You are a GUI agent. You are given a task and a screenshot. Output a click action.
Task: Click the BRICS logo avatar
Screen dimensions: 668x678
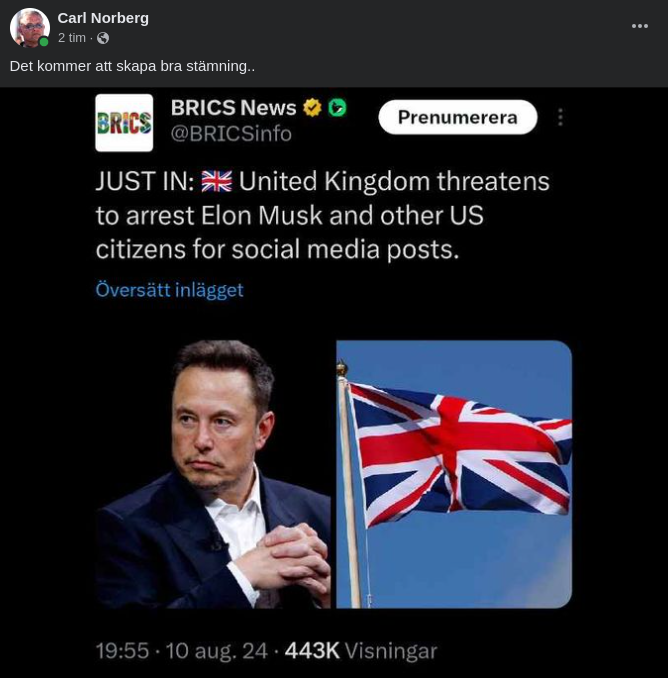click(x=124, y=123)
